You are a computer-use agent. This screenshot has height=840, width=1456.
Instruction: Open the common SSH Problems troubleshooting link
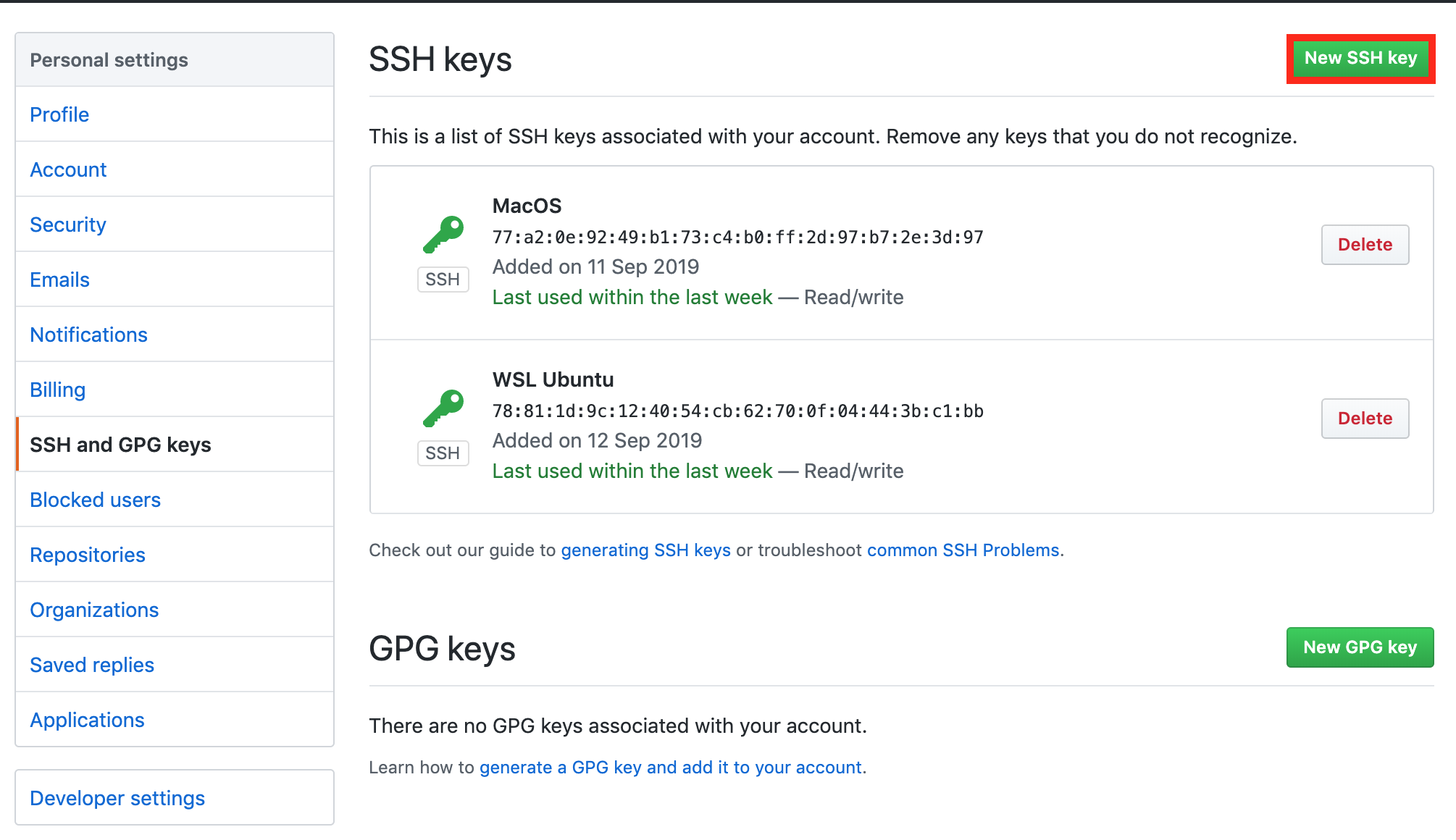point(962,550)
